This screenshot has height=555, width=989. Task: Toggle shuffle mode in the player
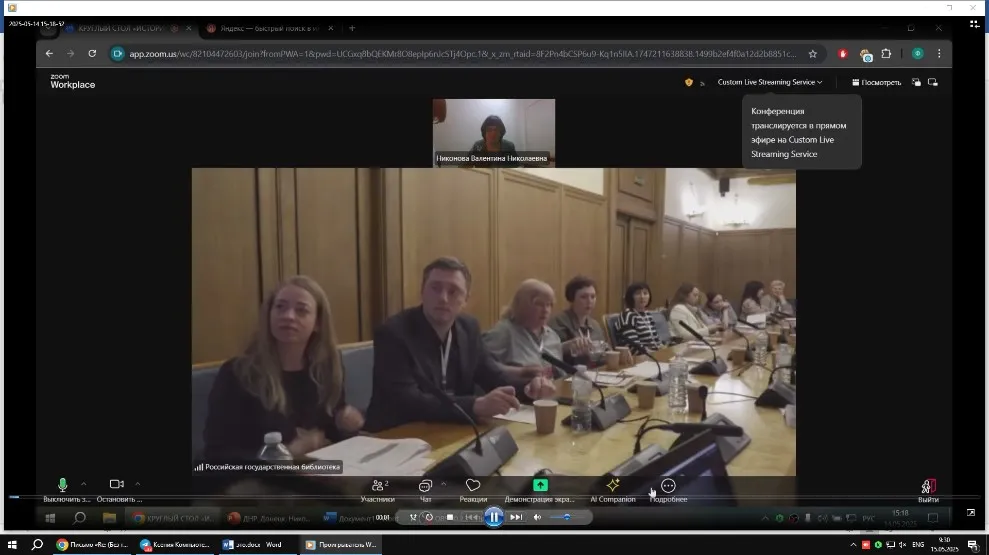(413, 517)
